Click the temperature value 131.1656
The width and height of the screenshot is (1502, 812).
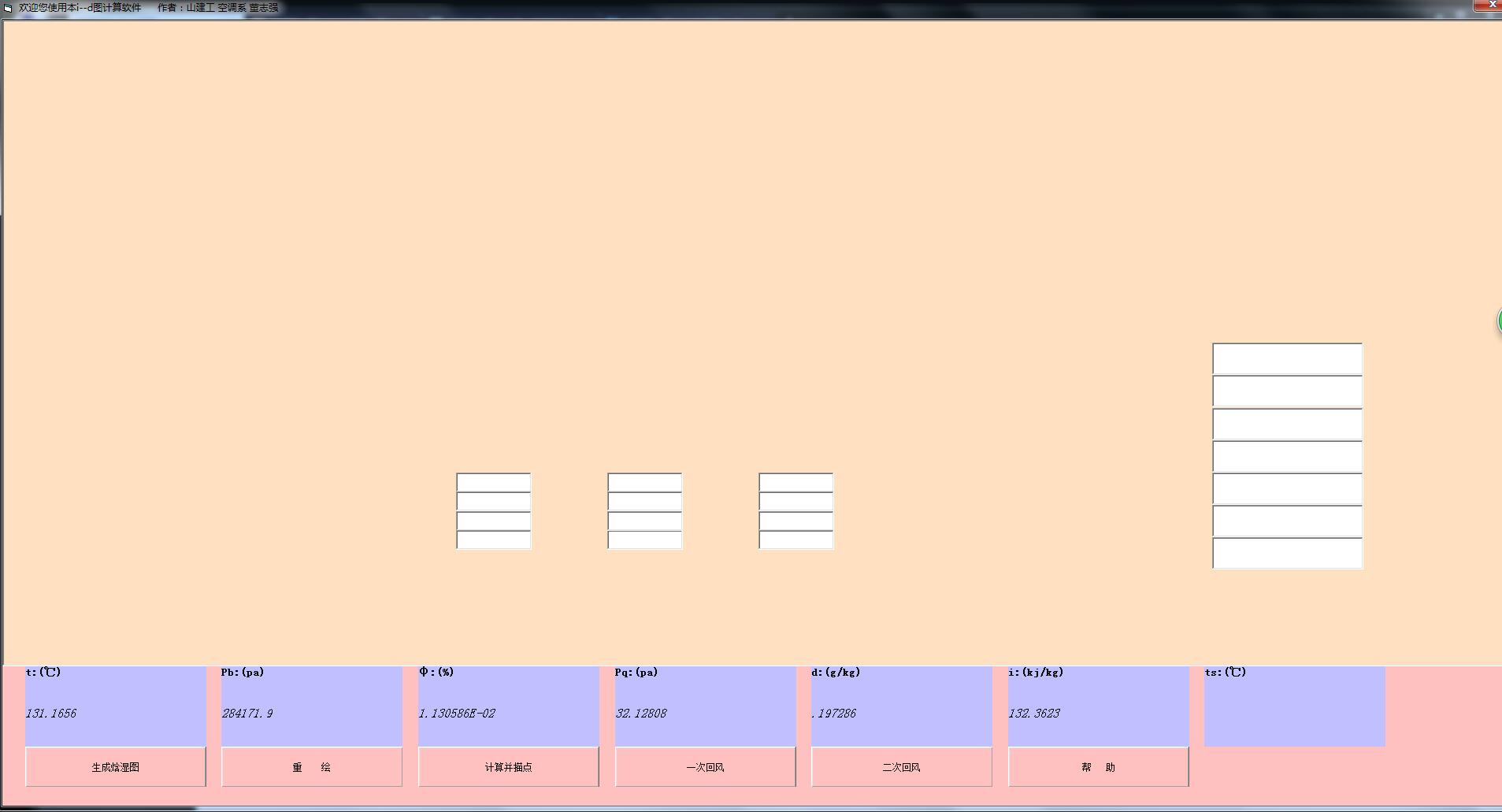coord(51,714)
